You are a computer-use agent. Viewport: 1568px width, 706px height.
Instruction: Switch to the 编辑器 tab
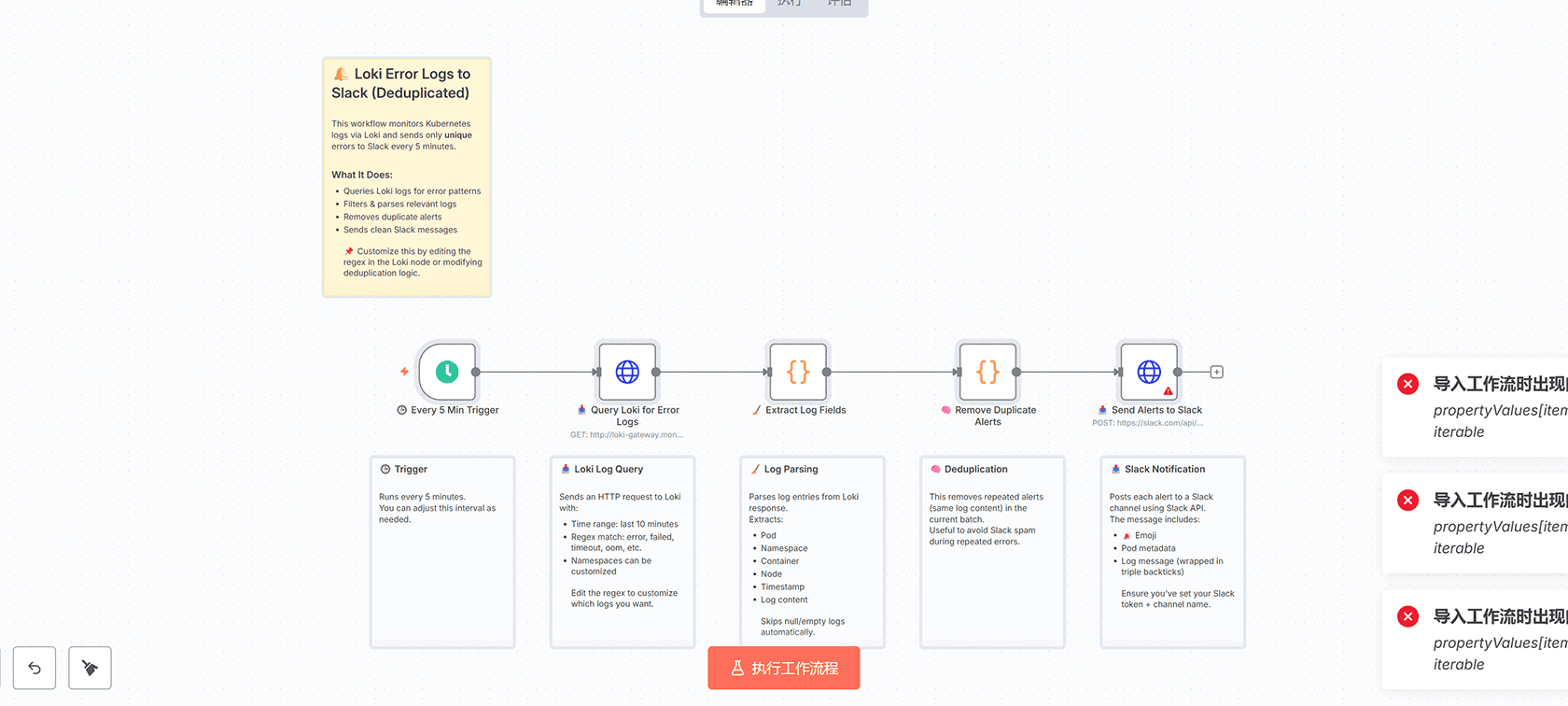pos(735,4)
